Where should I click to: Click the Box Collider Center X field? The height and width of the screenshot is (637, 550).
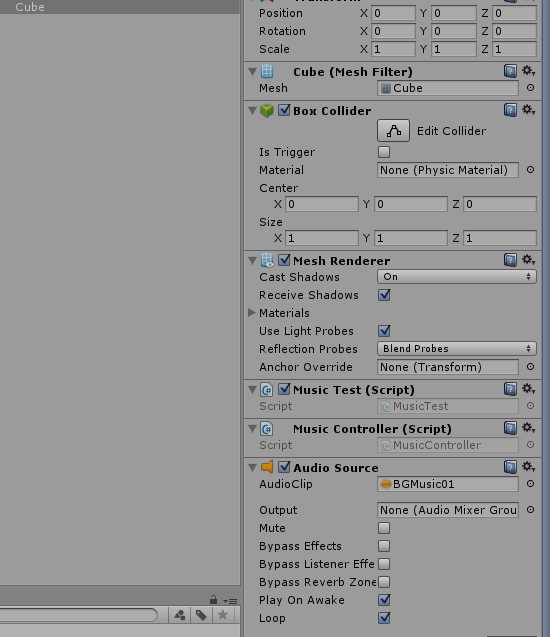point(322,204)
